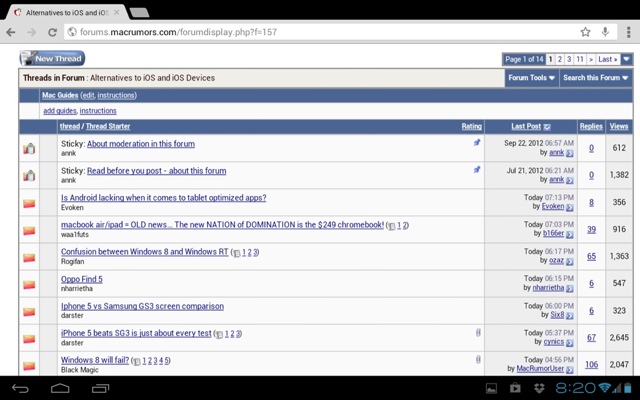
Task: Go to last post icon by cynics
Action: click(570, 343)
